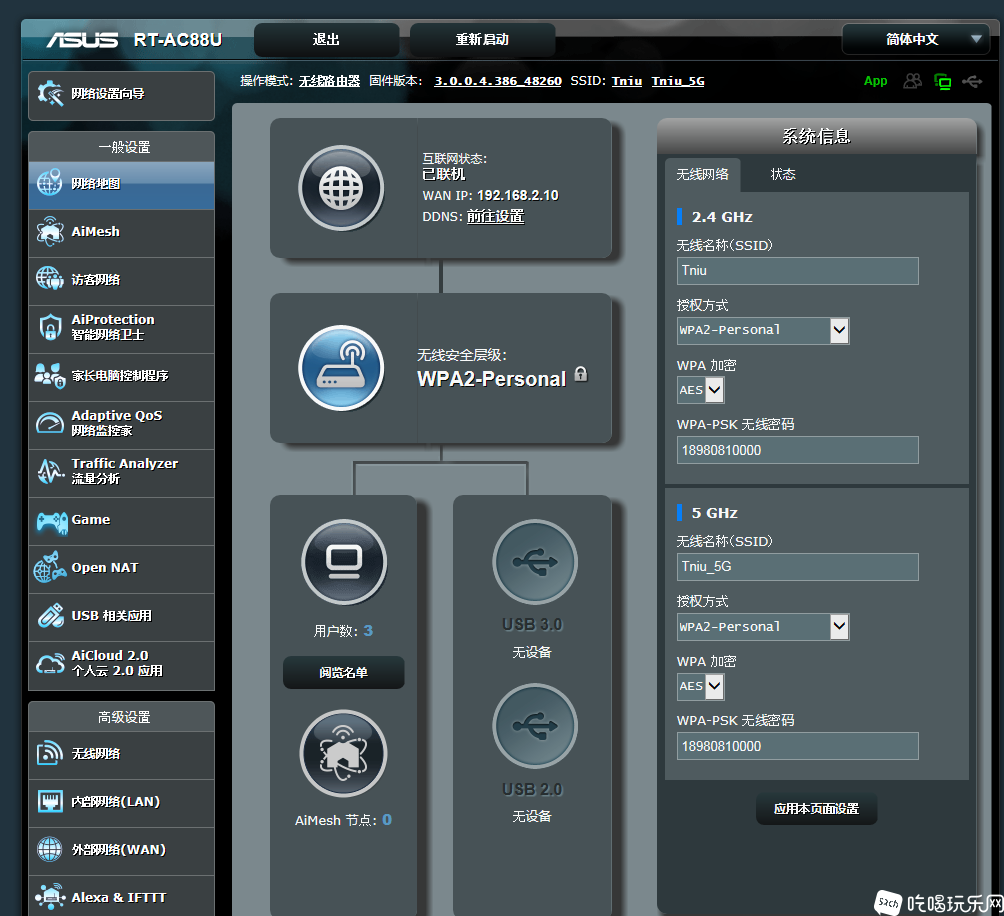Image resolution: width=1004 pixels, height=916 pixels.
Task: Open the 简体中文 language dropdown
Action: 915,40
